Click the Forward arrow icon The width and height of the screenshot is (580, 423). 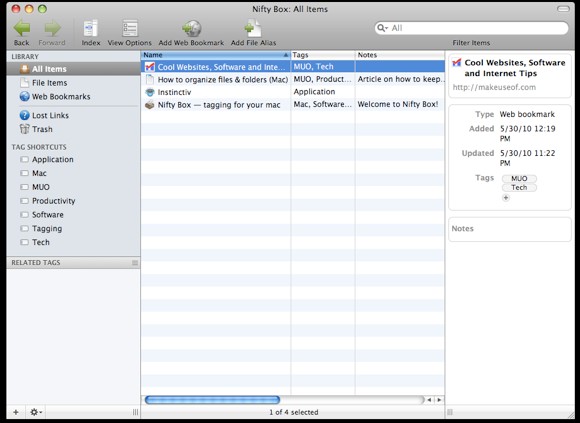[52, 28]
